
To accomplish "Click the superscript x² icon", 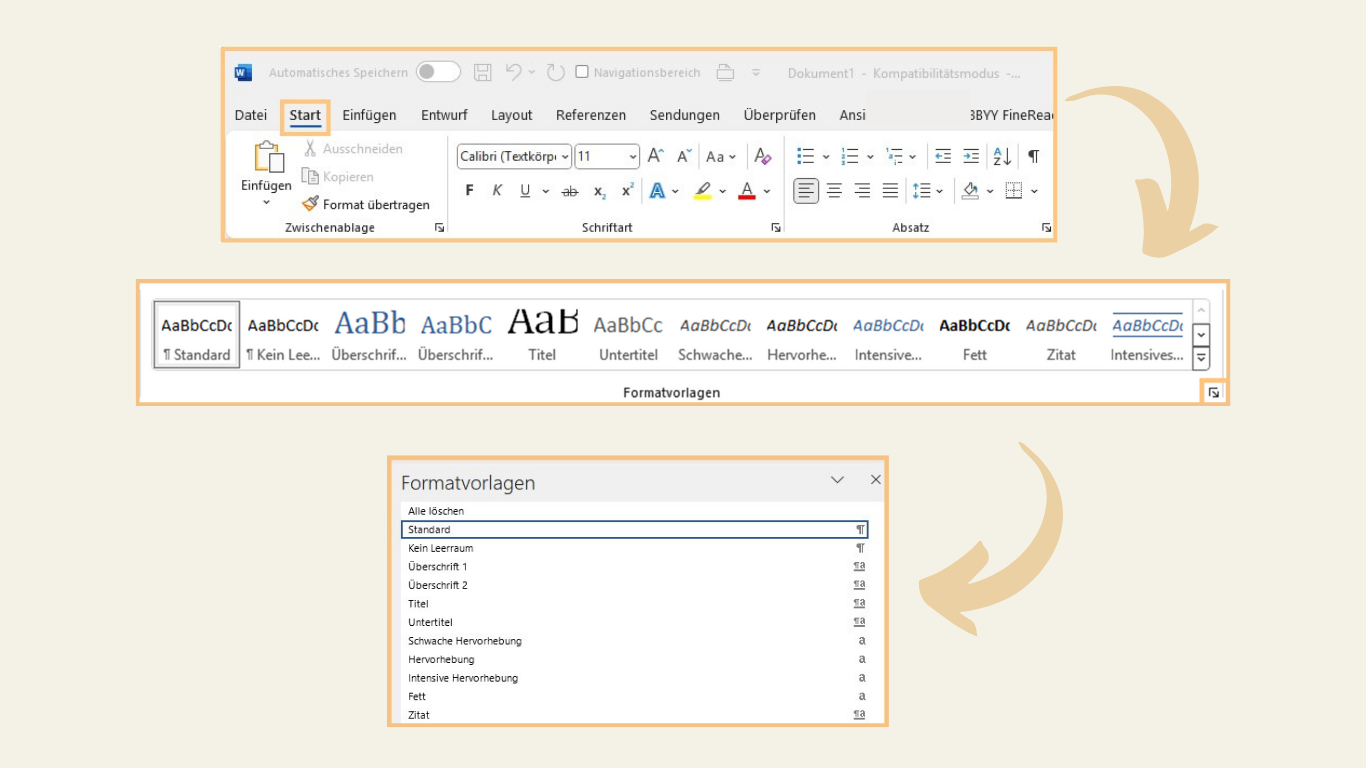I will click(627, 191).
